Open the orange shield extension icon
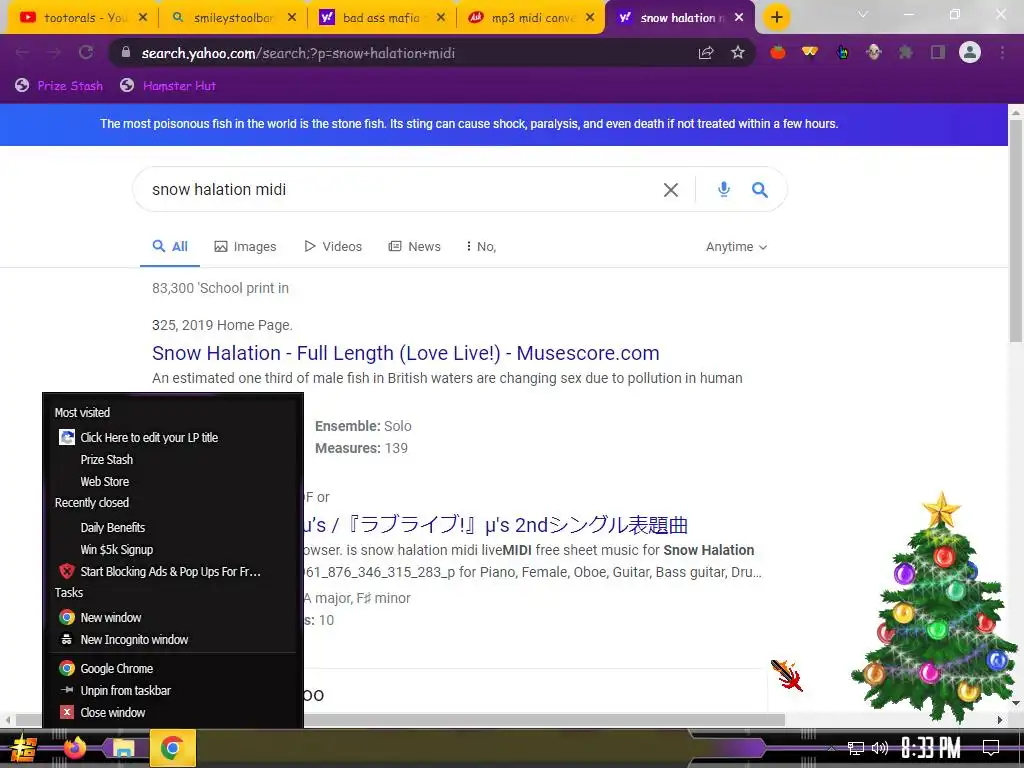Viewport: 1024px width, 768px height. 810,53
